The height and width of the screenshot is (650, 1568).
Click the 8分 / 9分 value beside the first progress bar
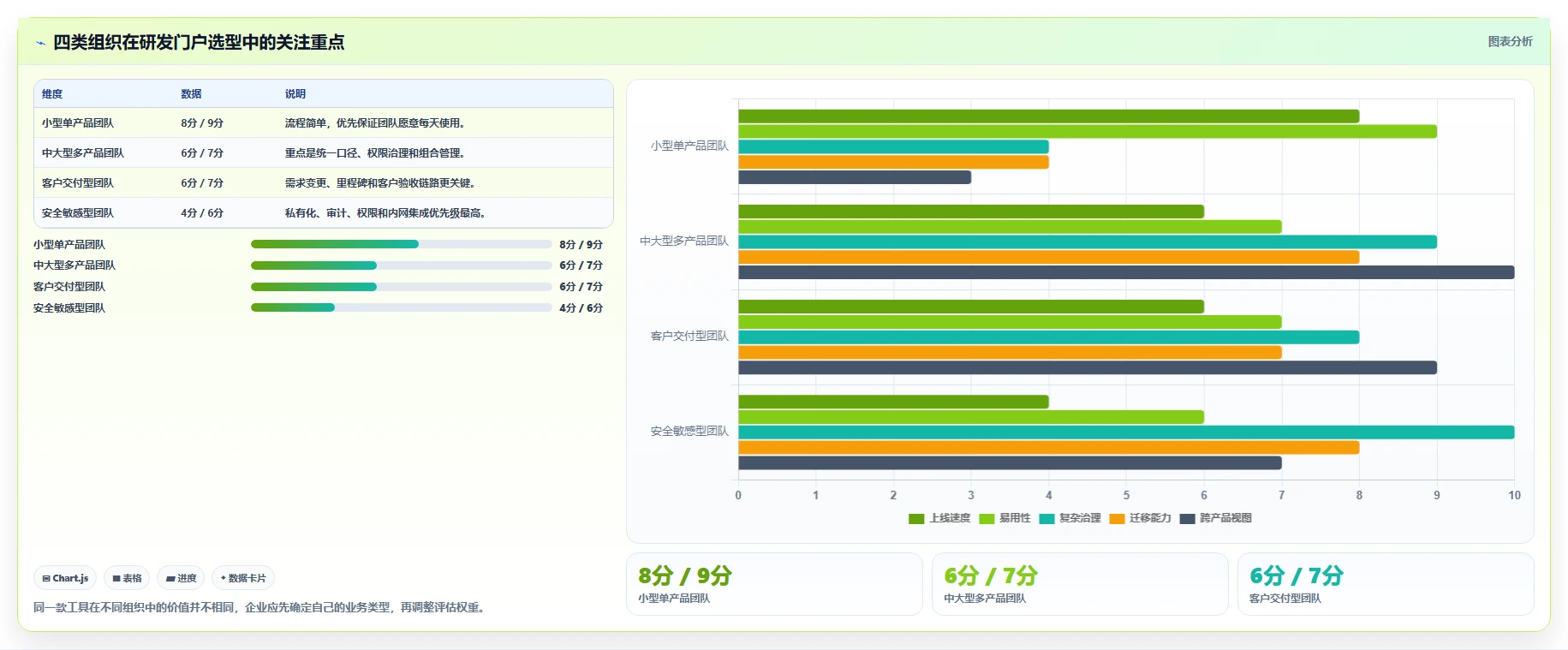click(581, 245)
